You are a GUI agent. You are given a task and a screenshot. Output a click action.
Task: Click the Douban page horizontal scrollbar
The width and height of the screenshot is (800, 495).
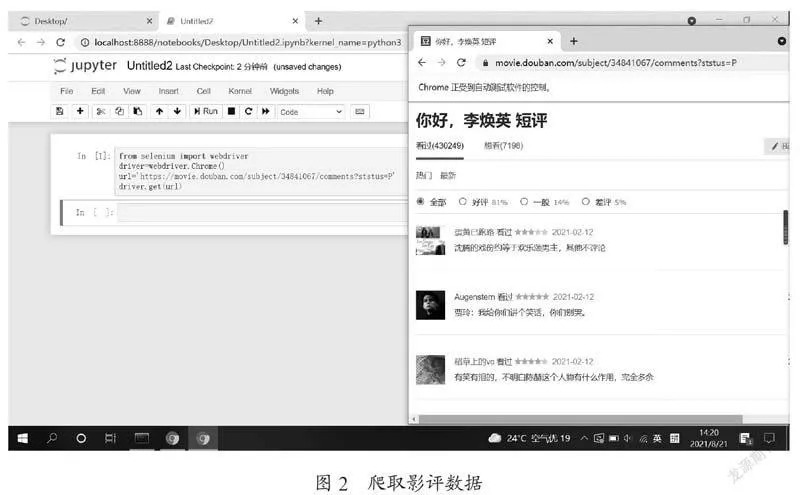[x=580, y=419]
